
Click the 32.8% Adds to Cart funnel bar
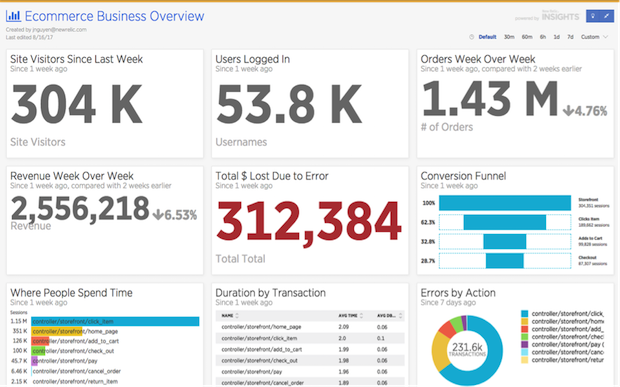point(505,242)
